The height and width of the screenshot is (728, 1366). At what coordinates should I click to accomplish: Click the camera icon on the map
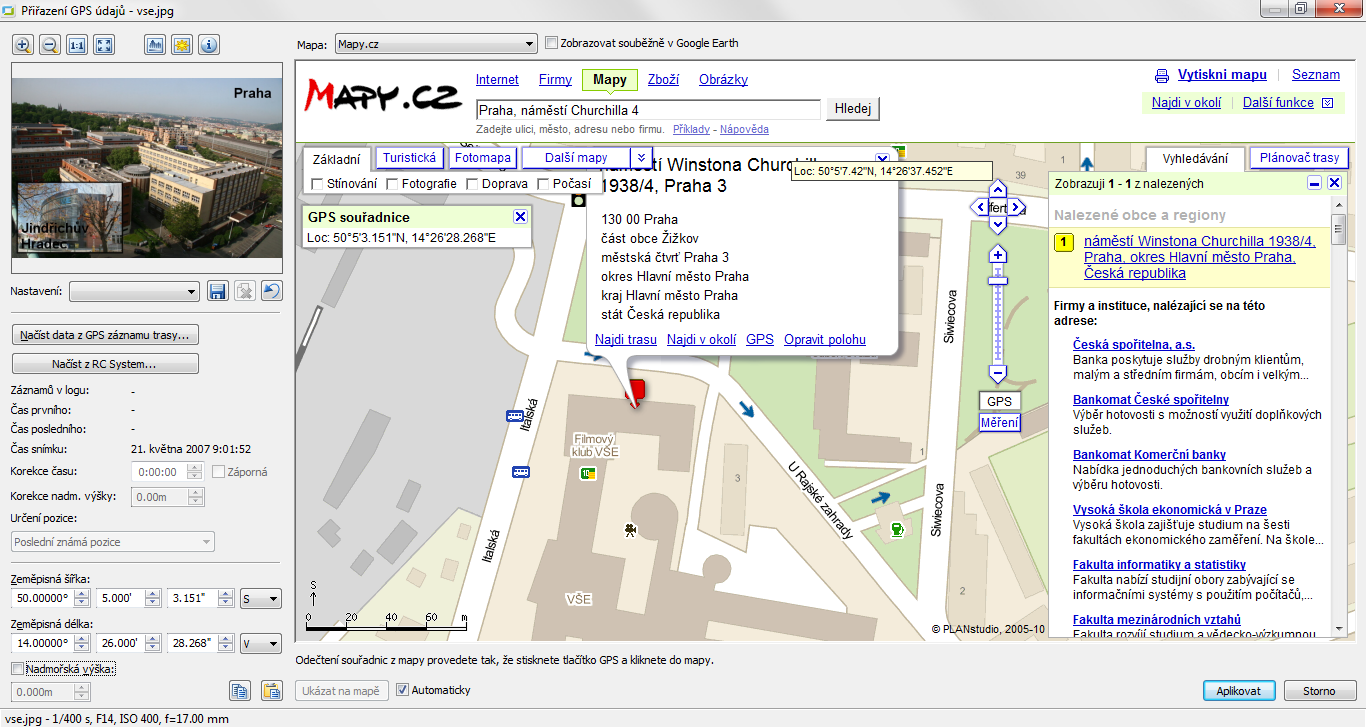coord(630,530)
